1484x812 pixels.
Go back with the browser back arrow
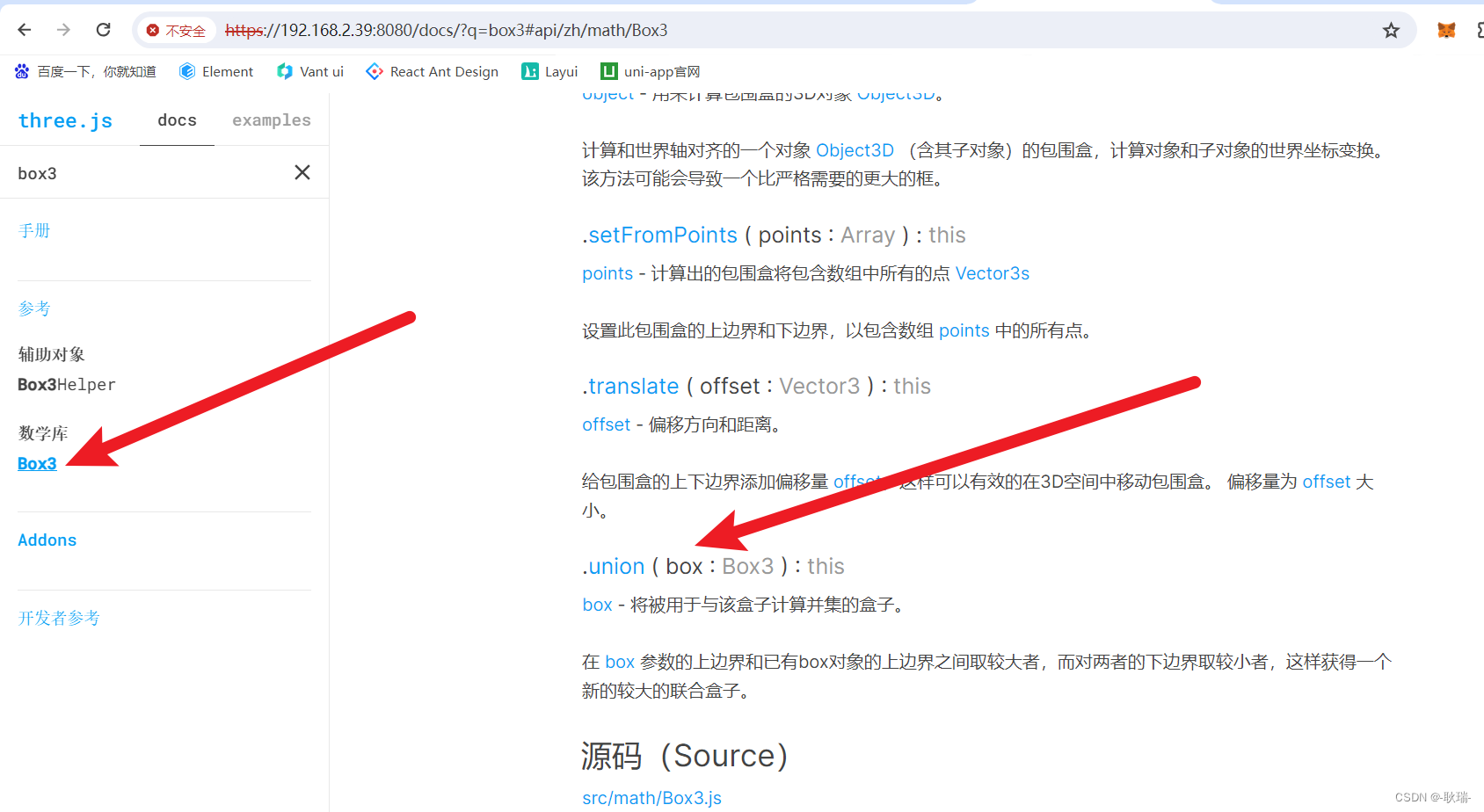point(25,30)
